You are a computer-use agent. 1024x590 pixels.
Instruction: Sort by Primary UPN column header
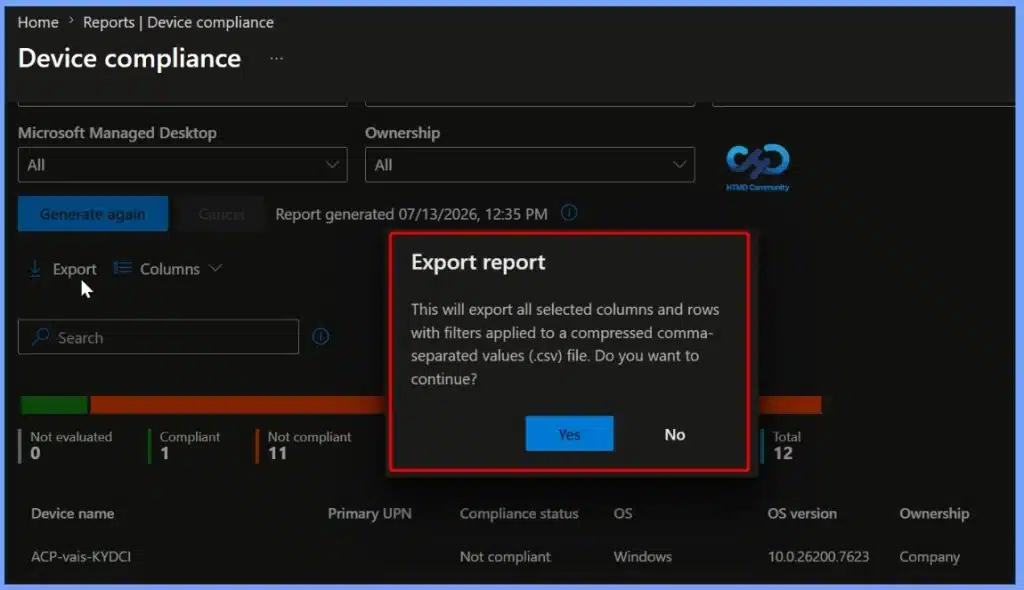(x=370, y=514)
